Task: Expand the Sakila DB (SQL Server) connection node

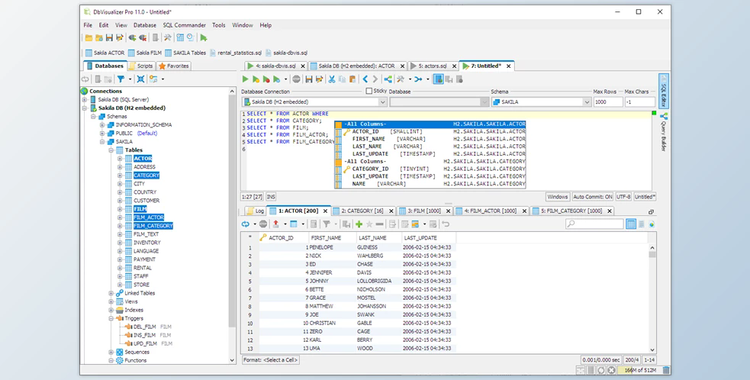Action: (x=85, y=100)
